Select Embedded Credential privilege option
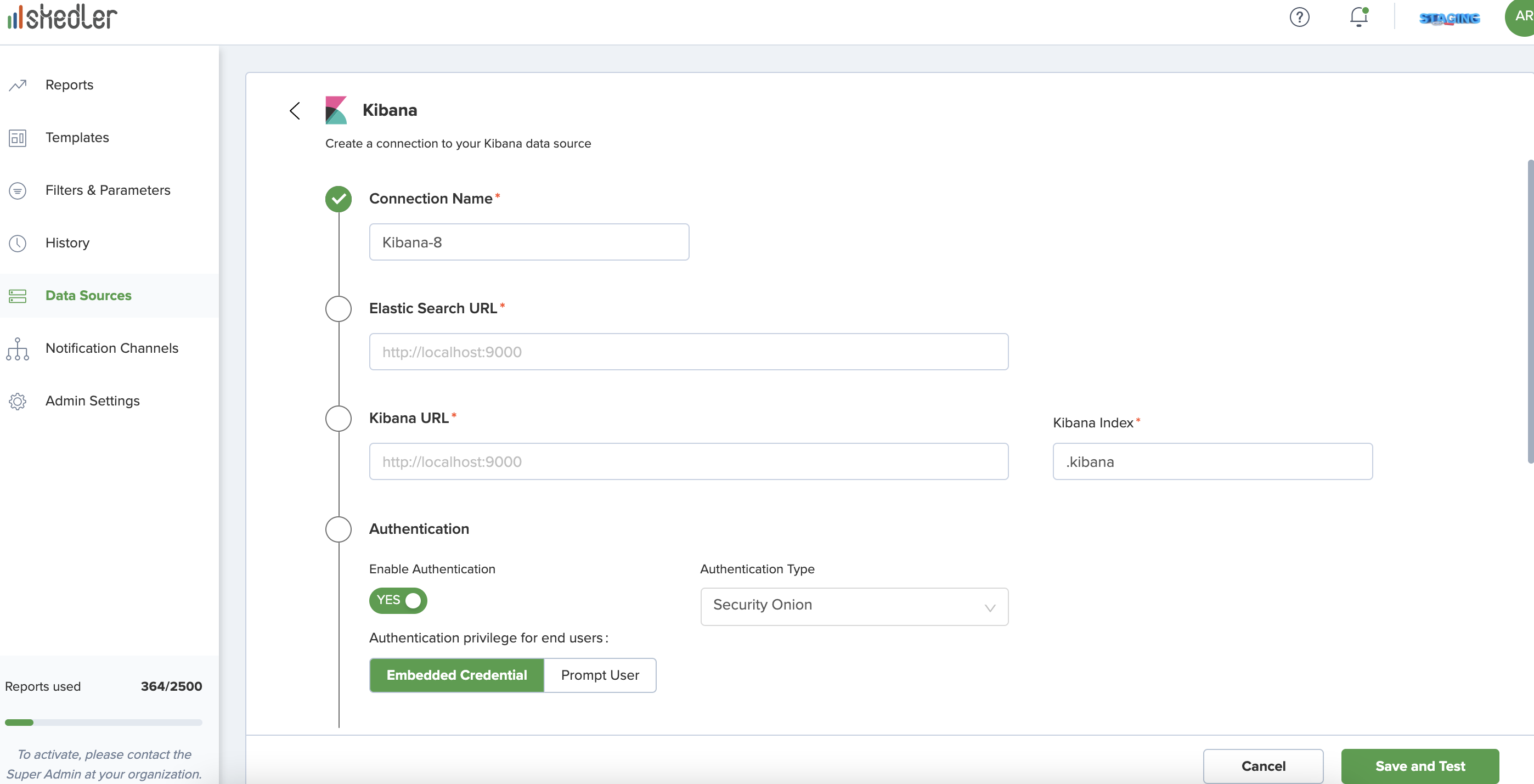This screenshot has height=784, width=1534. [457, 675]
